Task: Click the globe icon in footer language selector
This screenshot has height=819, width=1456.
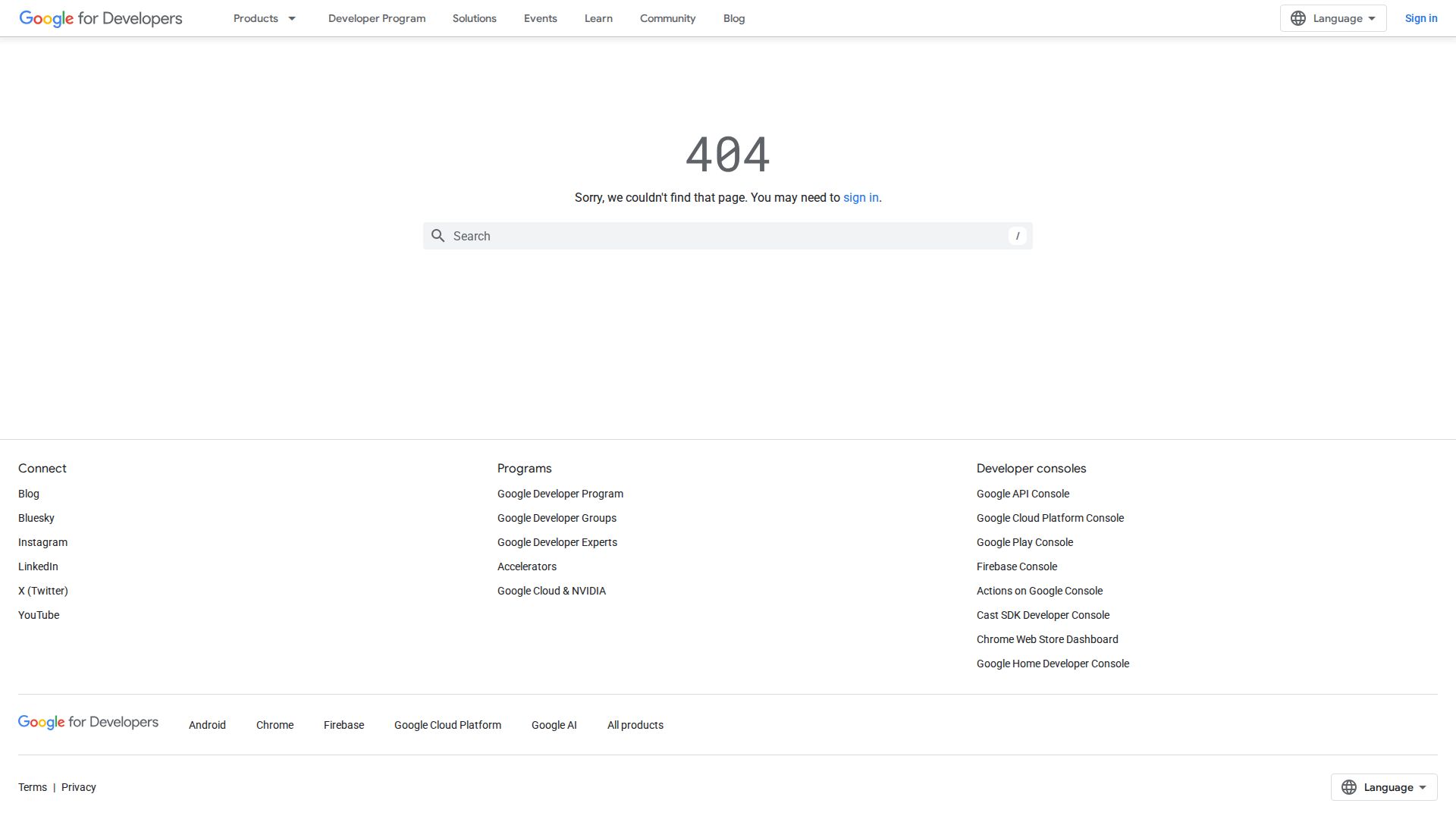Action: point(1349,786)
